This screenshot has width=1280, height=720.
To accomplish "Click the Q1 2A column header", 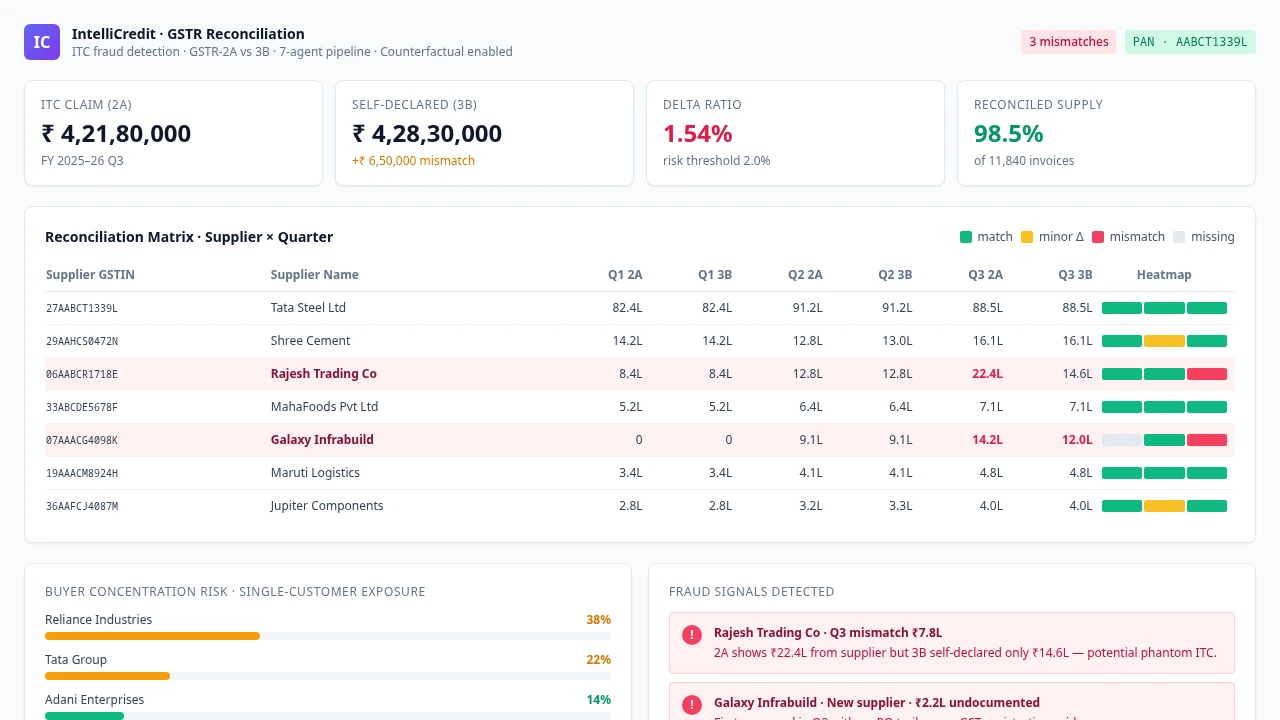I will coord(625,275).
